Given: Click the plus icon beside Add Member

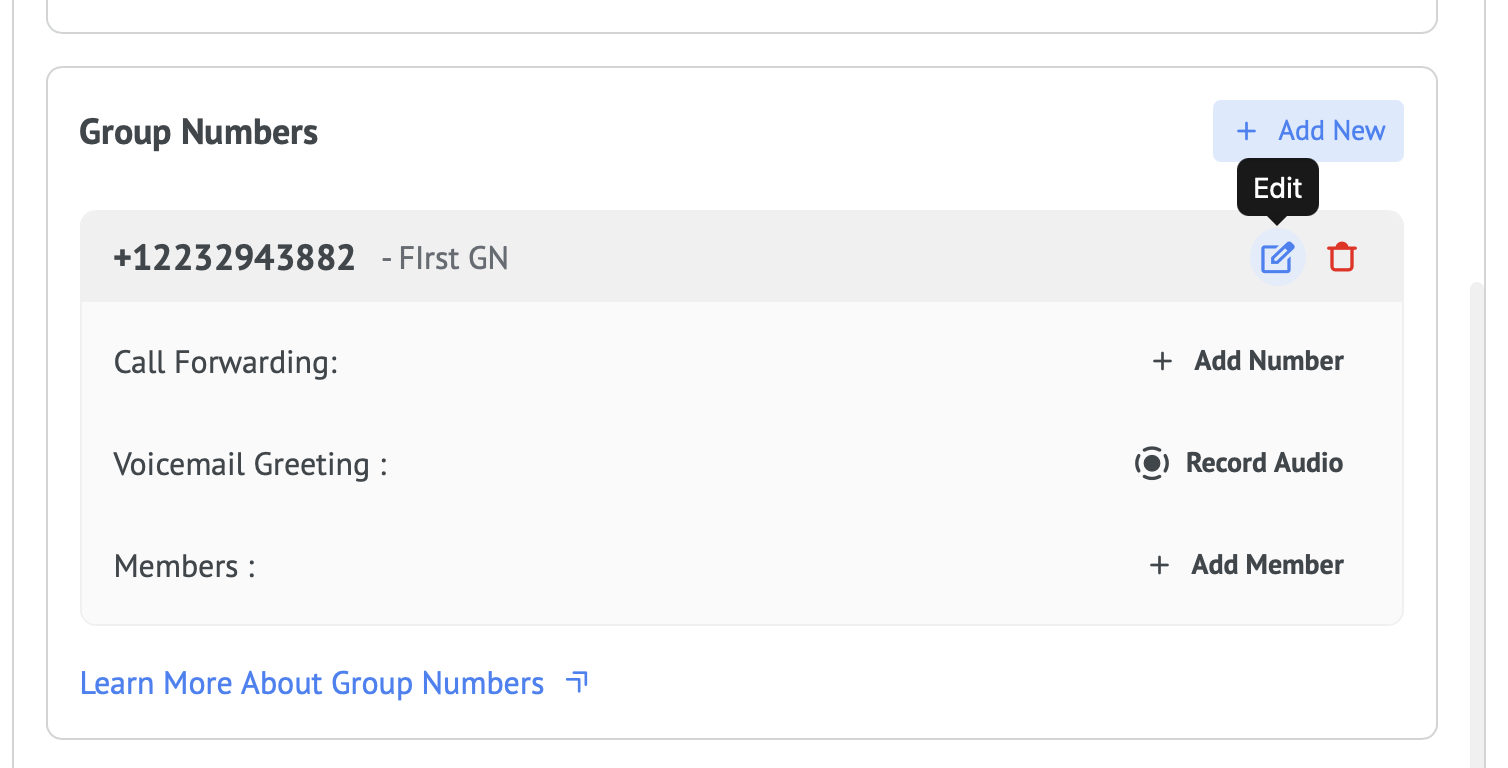Looking at the screenshot, I should click(x=1159, y=565).
